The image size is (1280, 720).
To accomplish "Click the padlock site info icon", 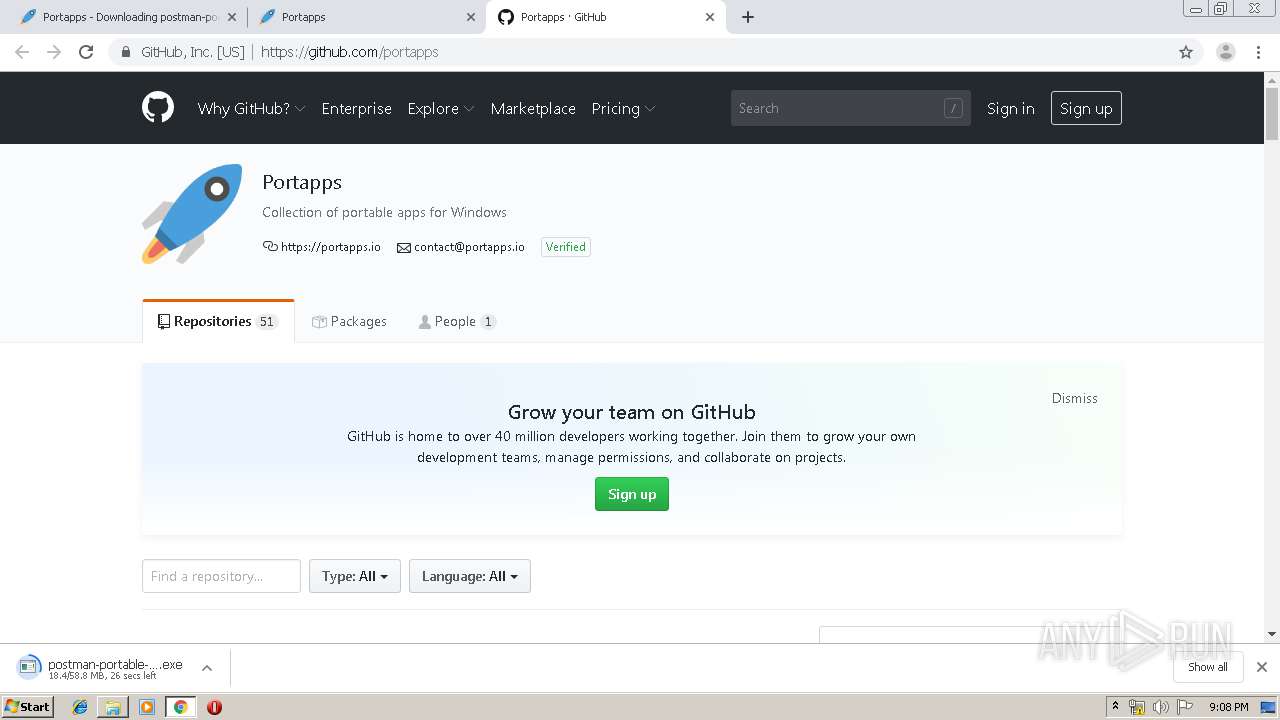I will tap(125, 52).
